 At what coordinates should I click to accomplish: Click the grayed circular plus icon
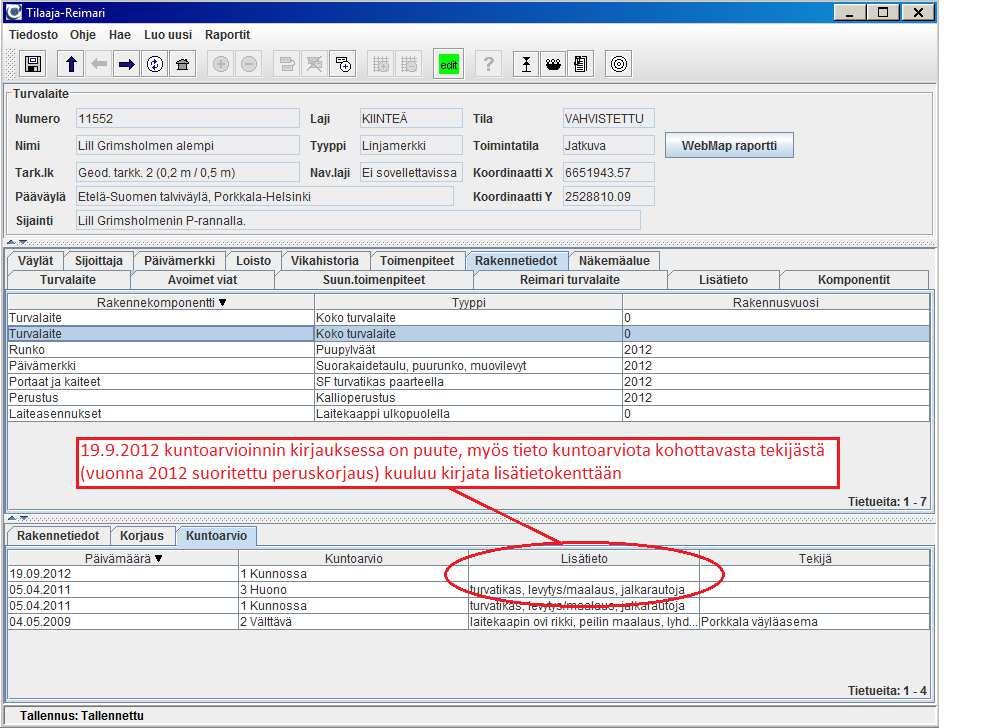pyautogui.click(x=220, y=64)
